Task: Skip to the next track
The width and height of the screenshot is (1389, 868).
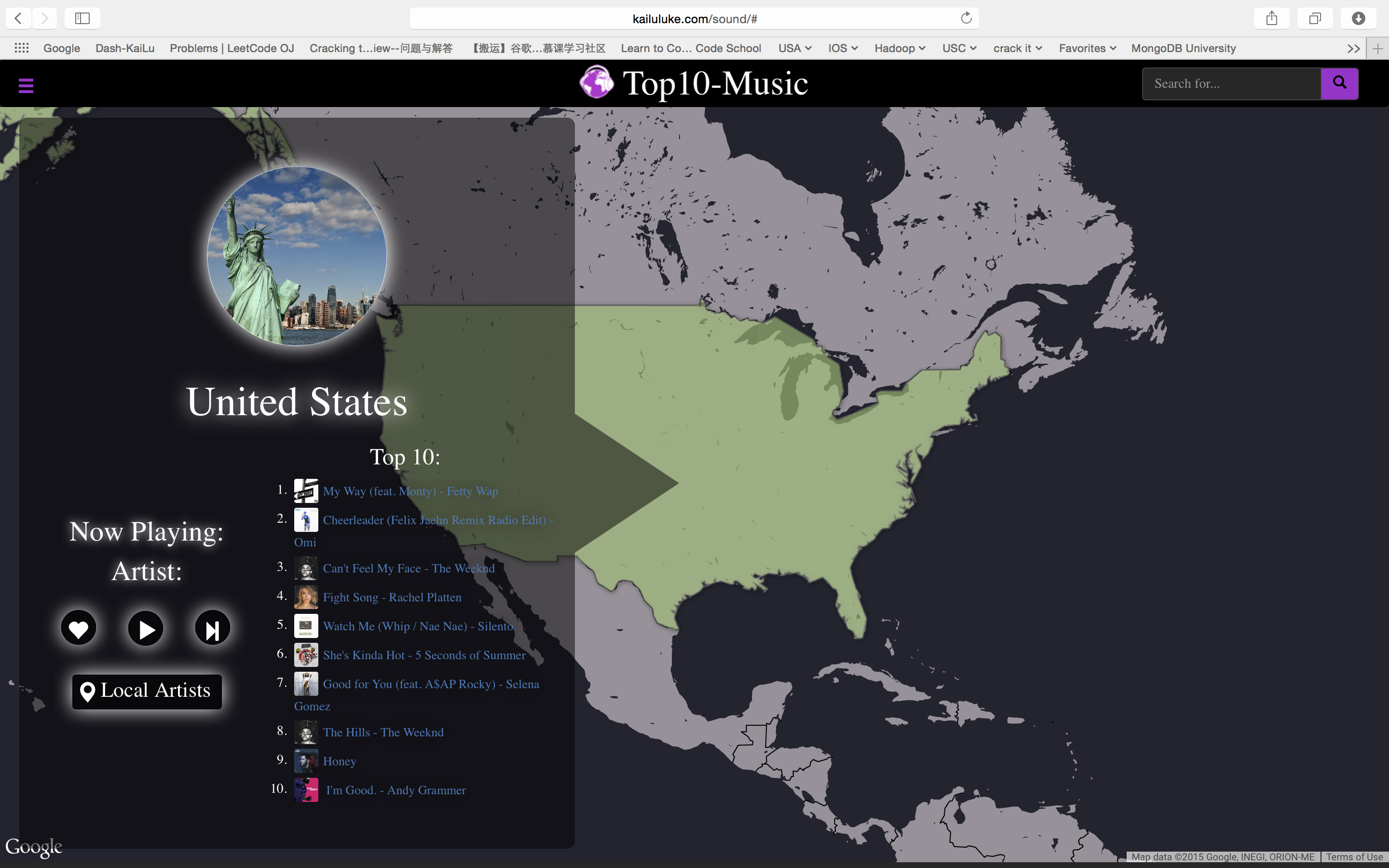Action: [x=212, y=629]
